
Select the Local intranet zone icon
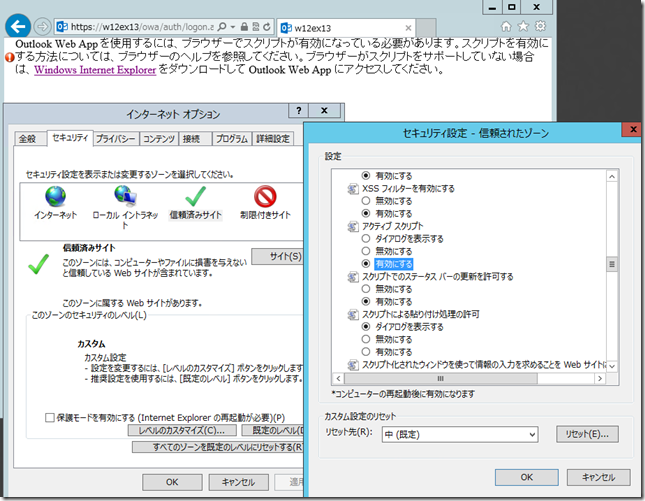(x=125, y=195)
